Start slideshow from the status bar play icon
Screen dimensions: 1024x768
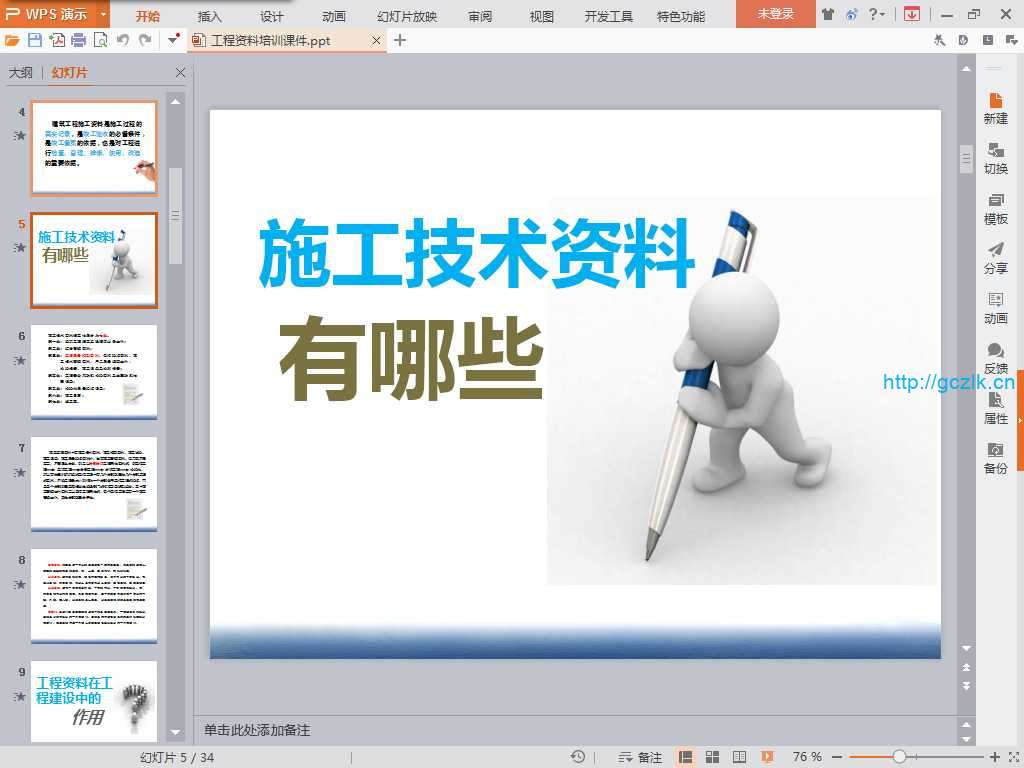767,757
